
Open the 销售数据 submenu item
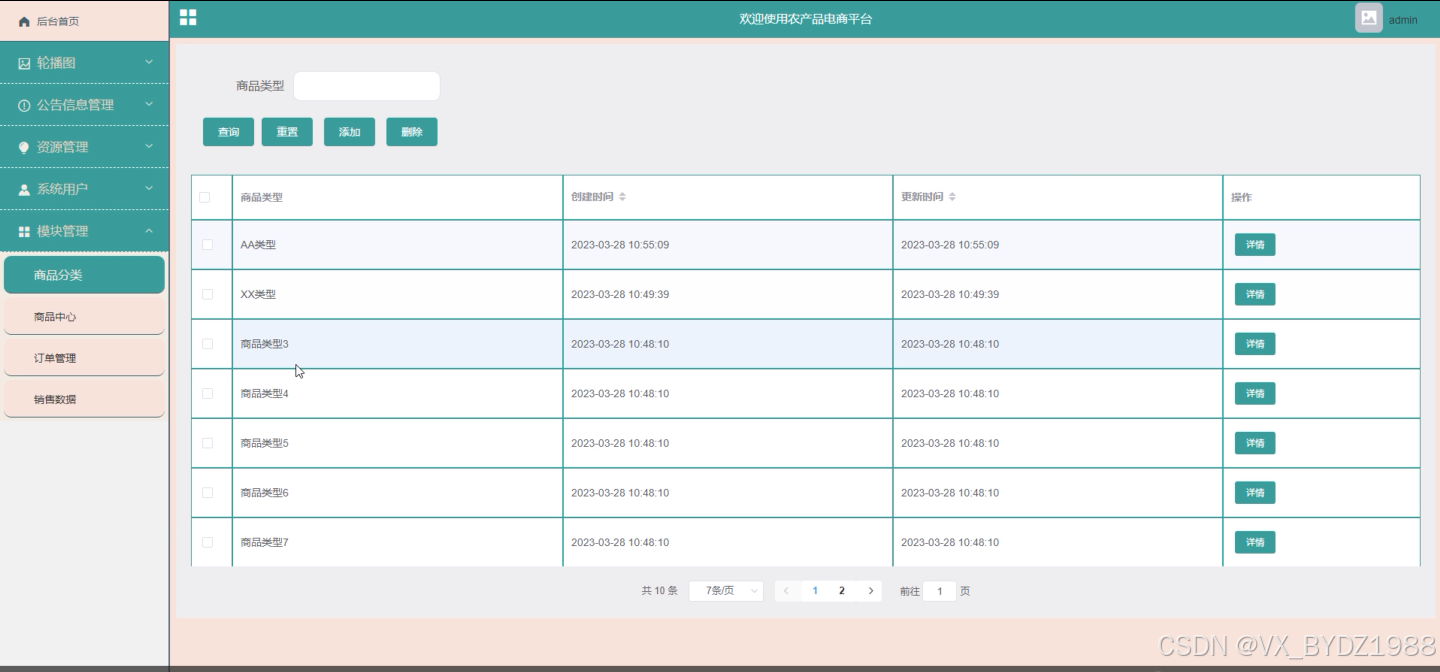[x=84, y=399]
